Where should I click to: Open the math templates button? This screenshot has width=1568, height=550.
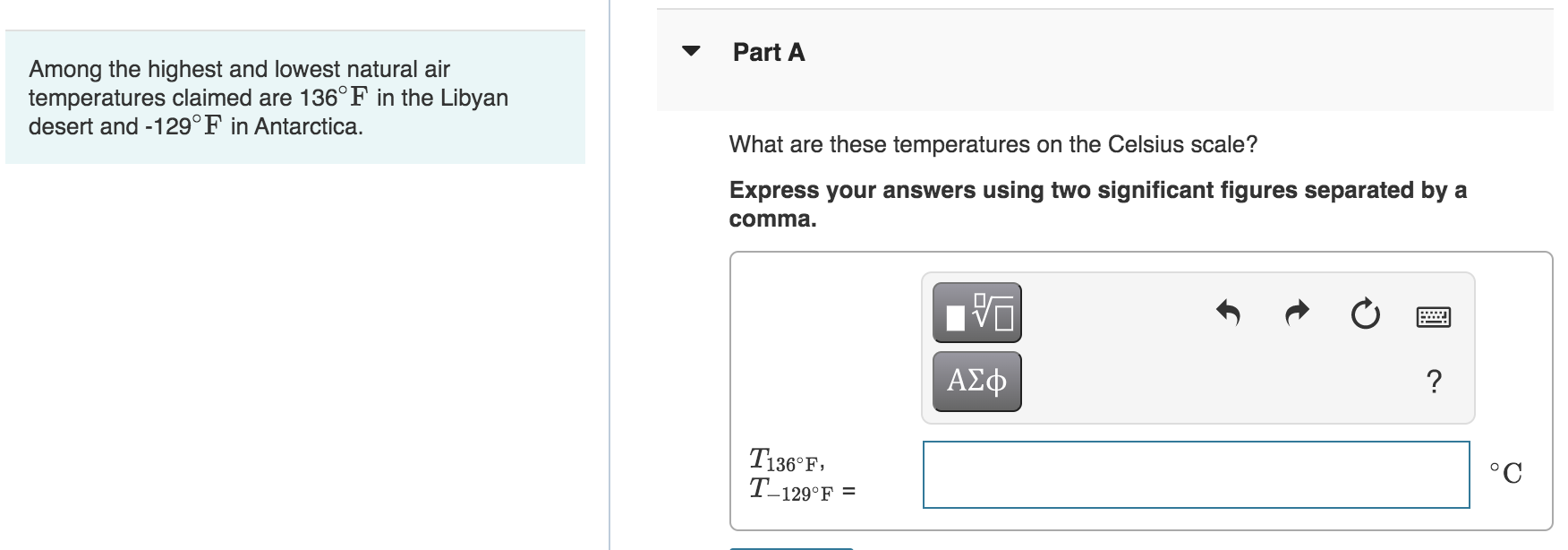click(976, 313)
